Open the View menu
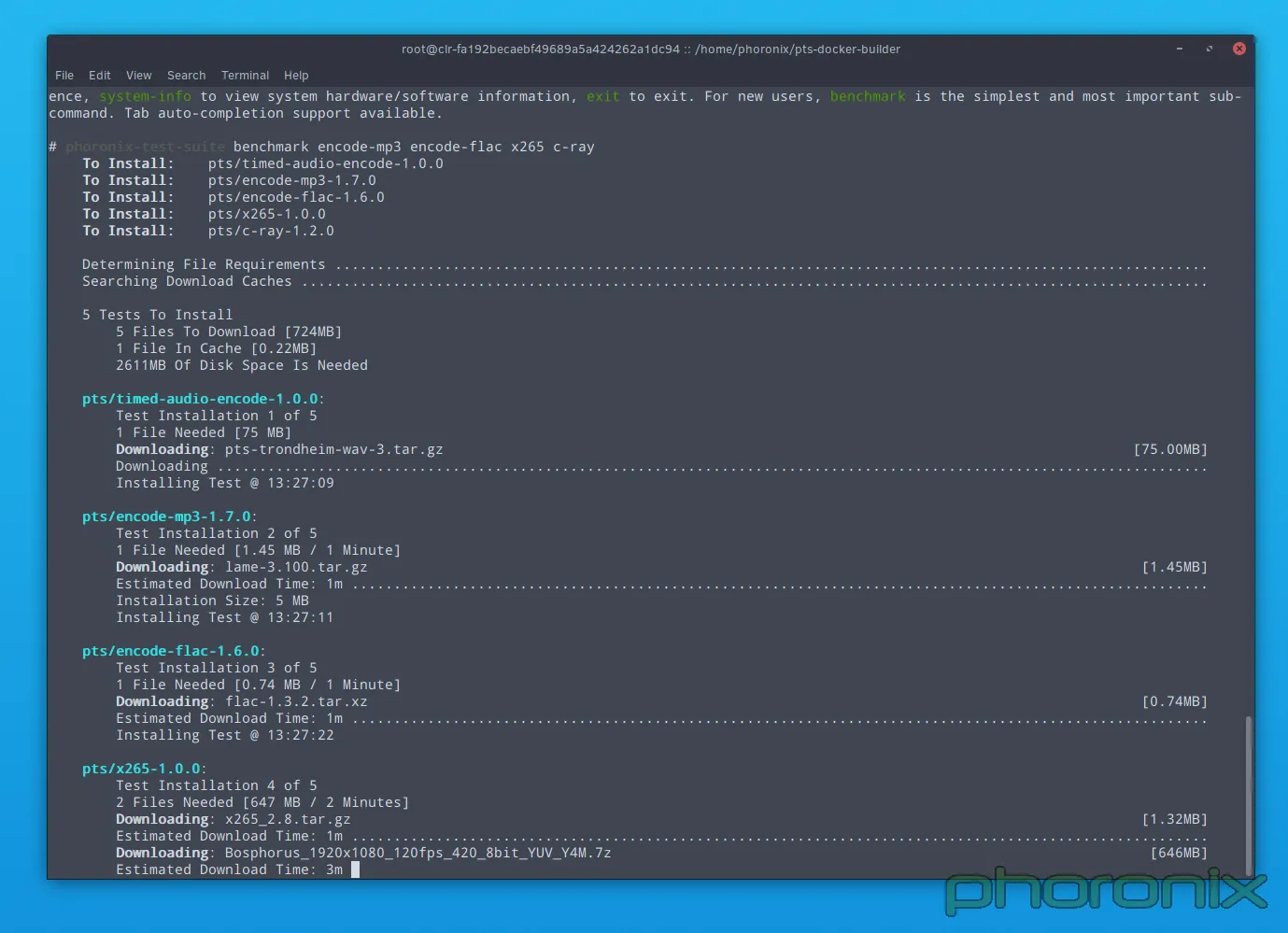Screen dimensions: 1288x933 (x=138, y=76)
